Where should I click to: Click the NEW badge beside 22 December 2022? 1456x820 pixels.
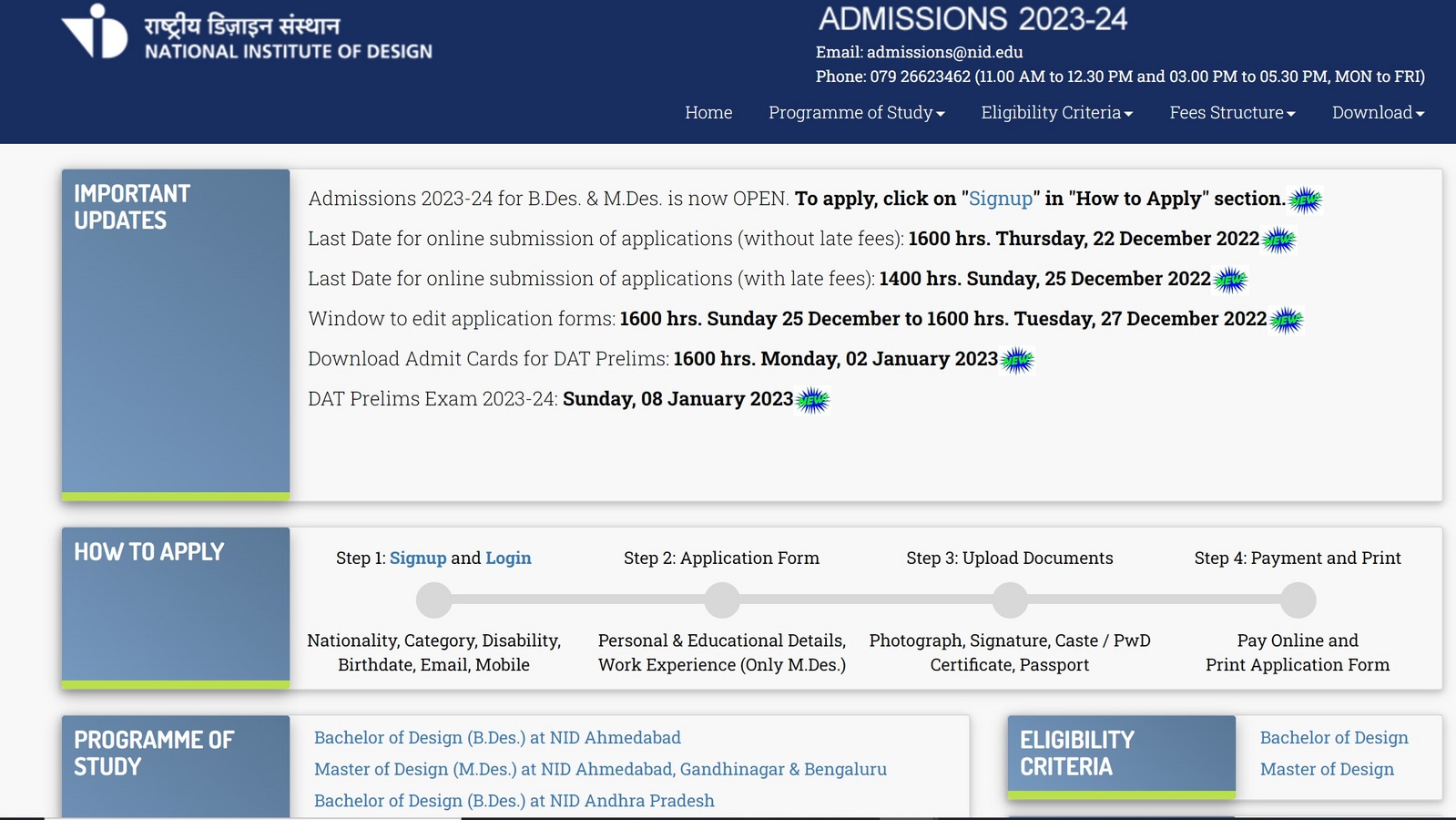[1278, 241]
